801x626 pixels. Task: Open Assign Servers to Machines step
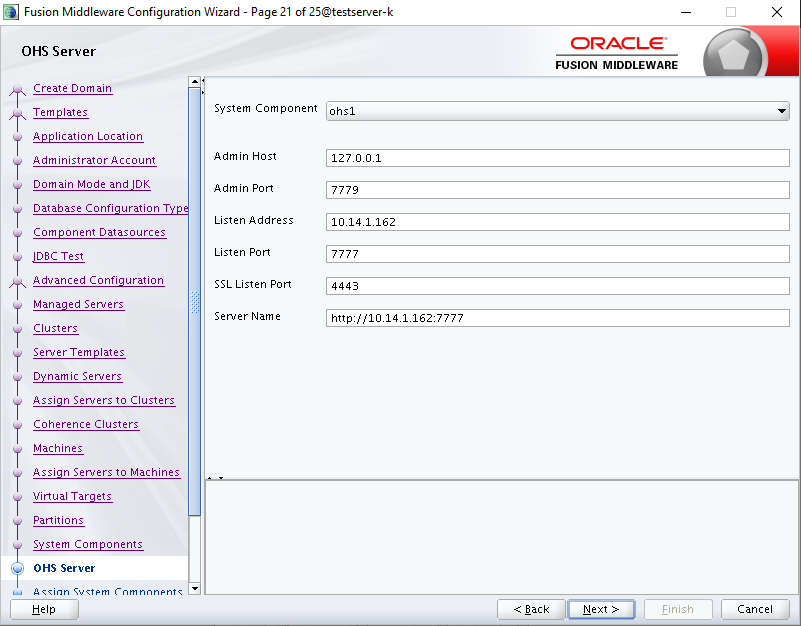coord(106,473)
